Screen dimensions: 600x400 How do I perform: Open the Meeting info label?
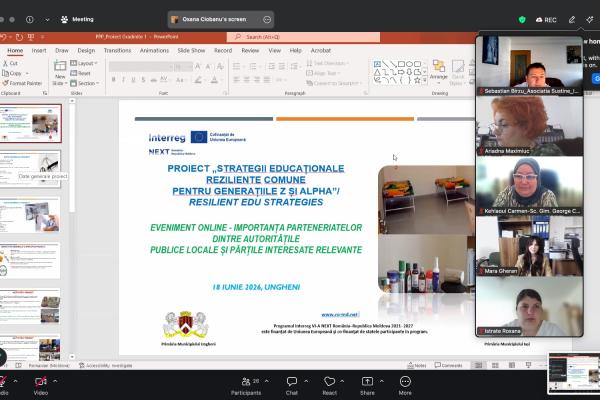77,19
